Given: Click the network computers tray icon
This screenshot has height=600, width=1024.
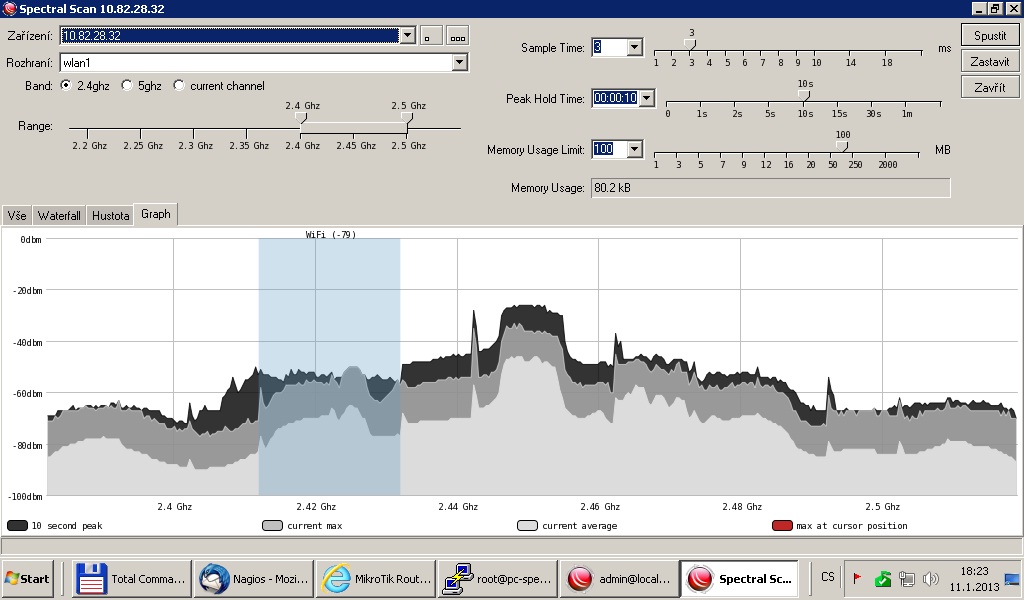Looking at the screenshot, I should (x=906, y=578).
